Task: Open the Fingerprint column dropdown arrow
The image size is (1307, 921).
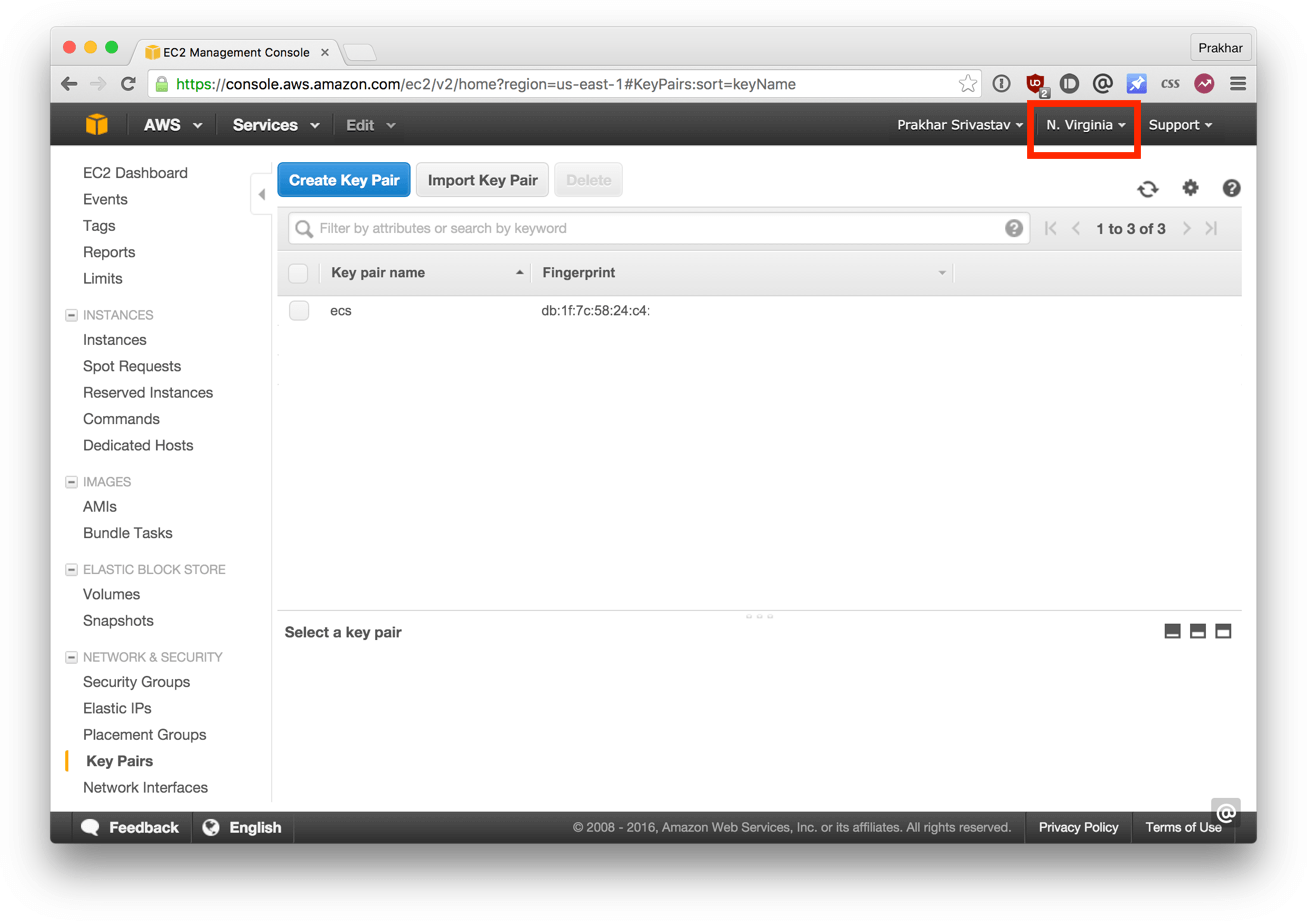Action: (x=942, y=273)
